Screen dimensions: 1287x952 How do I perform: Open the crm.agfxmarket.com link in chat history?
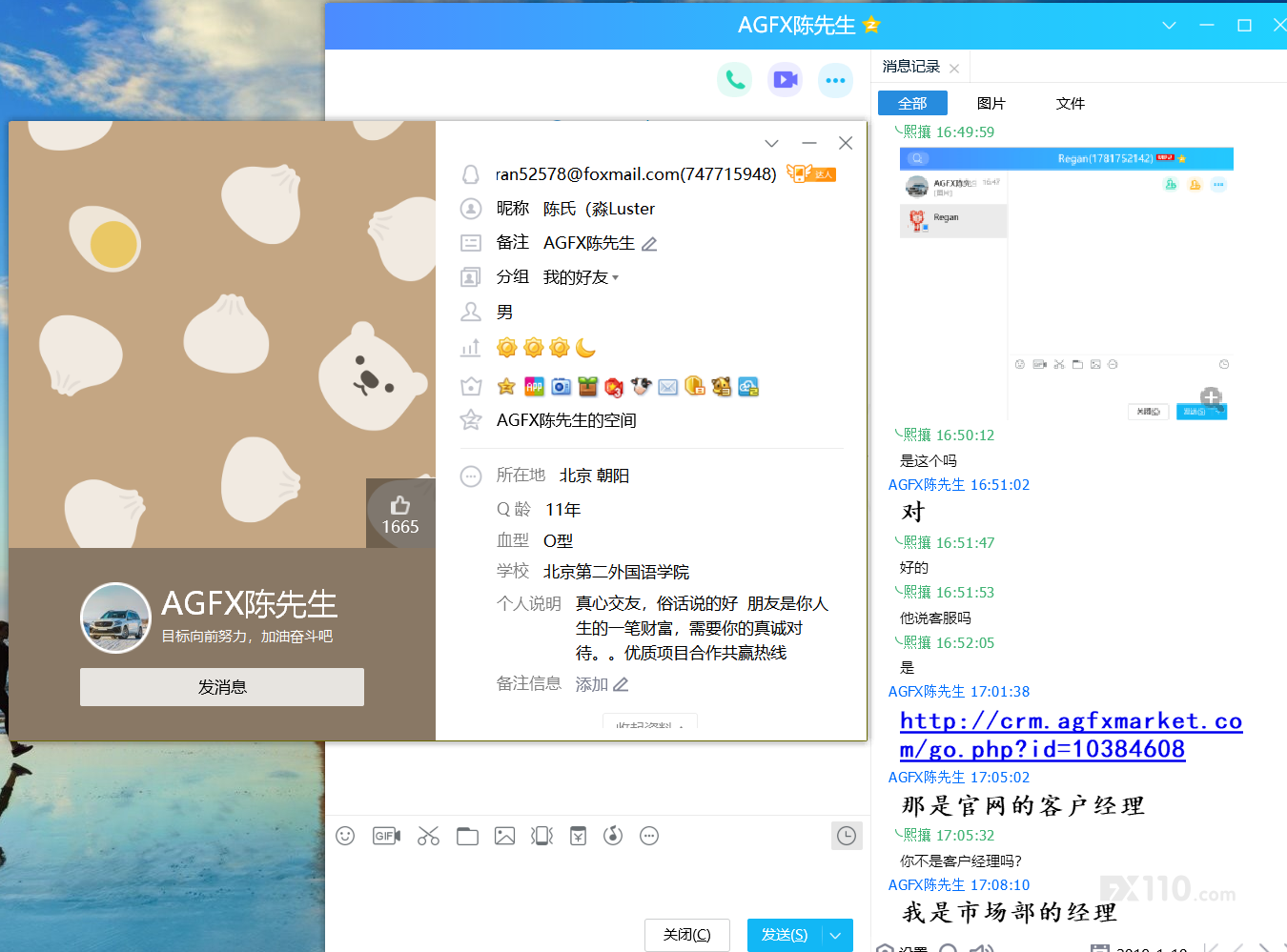pyautogui.click(x=1071, y=735)
